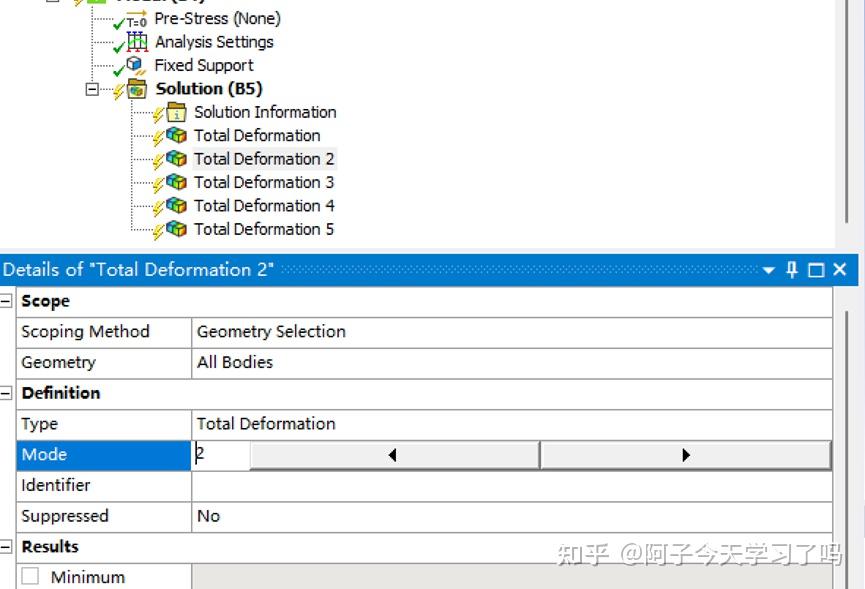Open the Details panel title bar dropdown
The image size is (865, 589).
click(768, 269)
